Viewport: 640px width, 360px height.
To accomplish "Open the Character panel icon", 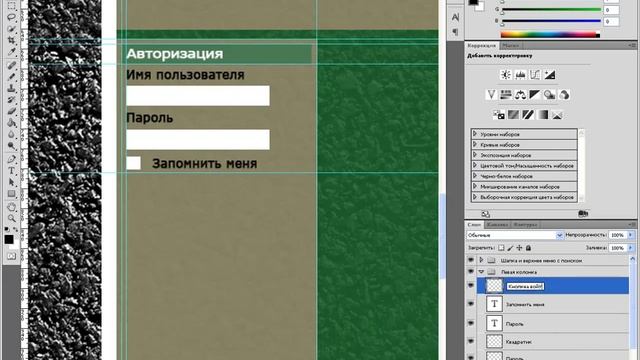I will click(x=455, y=18).
